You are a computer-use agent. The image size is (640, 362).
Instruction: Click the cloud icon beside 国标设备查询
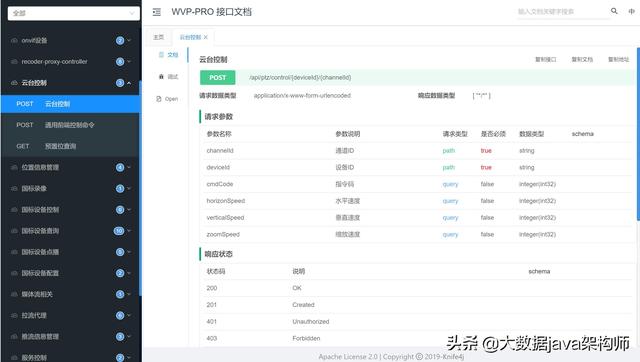point(14,231)
